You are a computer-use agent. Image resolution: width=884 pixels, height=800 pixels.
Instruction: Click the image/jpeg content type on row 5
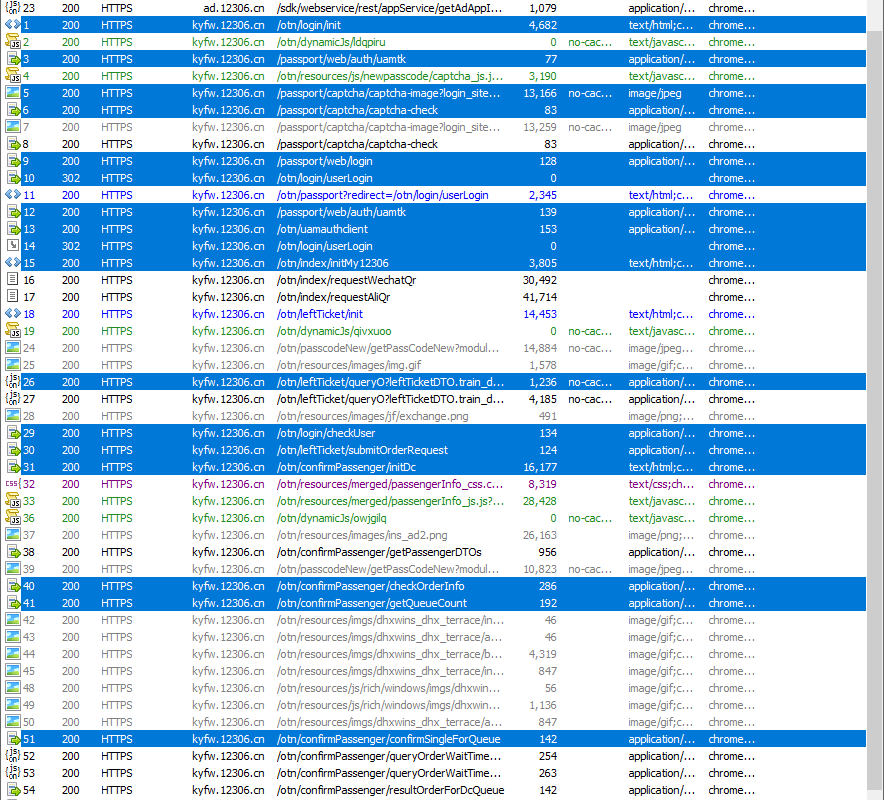coord(655,93)
